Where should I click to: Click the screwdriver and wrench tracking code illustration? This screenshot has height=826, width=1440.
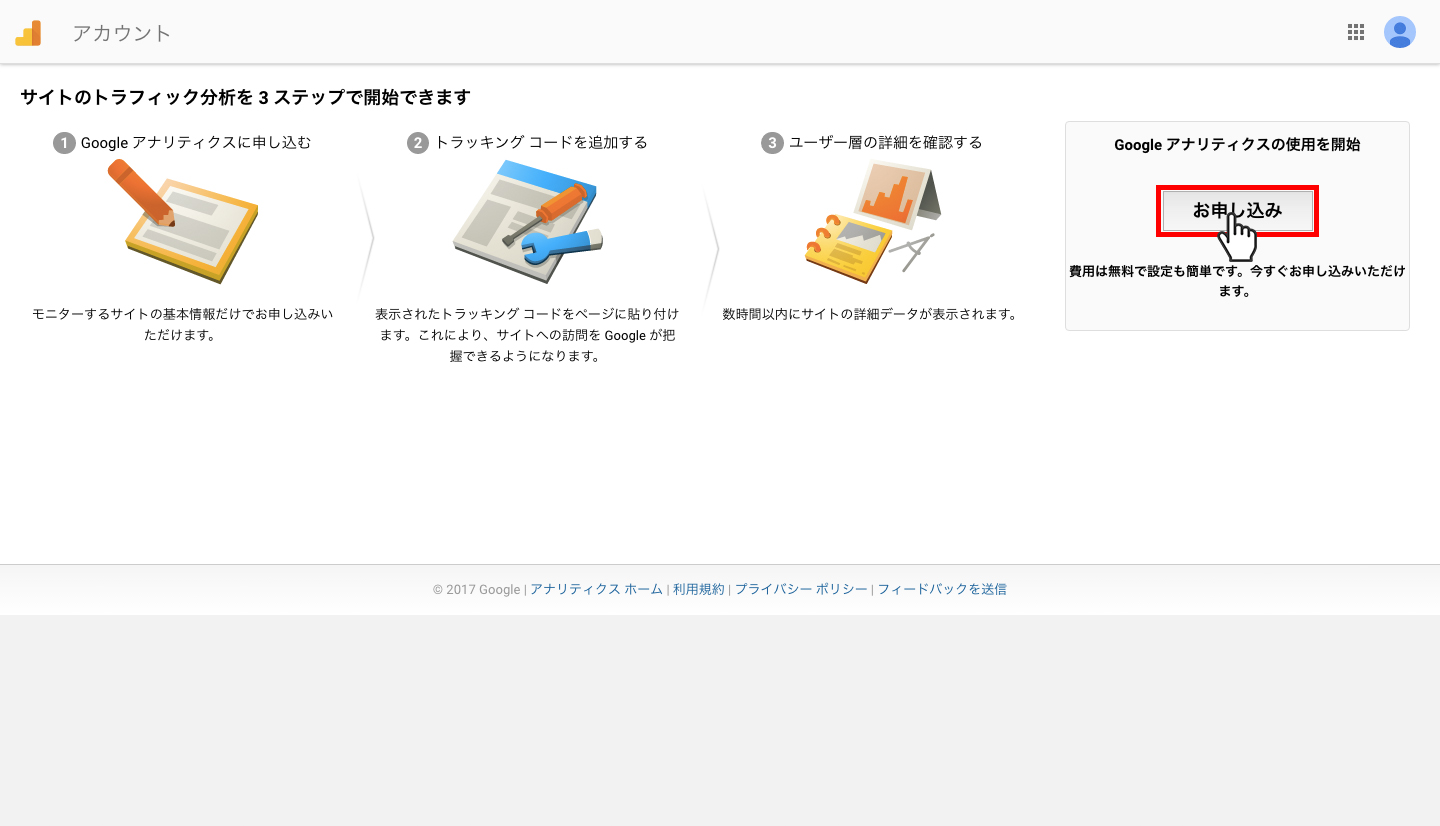(x=528, y=222)
